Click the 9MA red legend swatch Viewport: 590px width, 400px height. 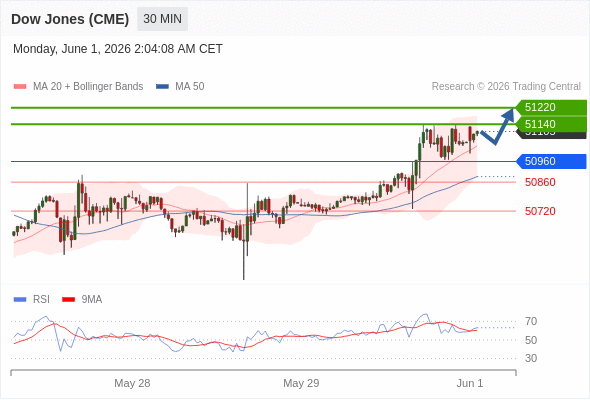tap(68, 300)
